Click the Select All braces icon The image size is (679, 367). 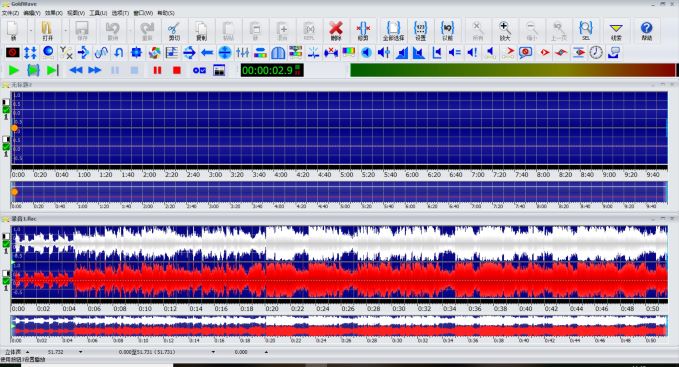pyautogui.click(x=393, y=31)
